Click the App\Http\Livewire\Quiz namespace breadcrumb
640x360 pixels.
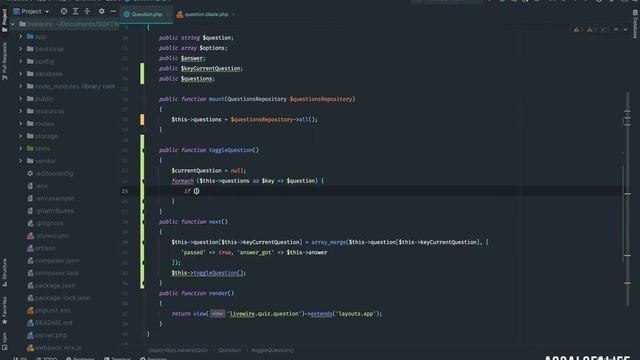178,350
